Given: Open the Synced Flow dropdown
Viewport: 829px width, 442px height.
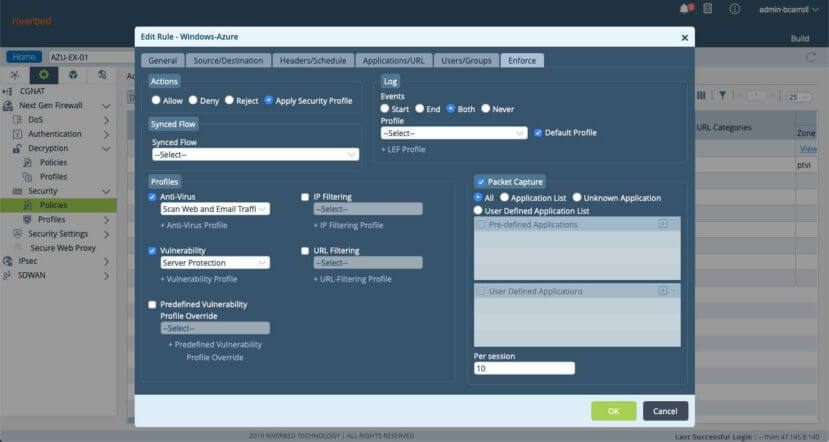Looking at the screenshot, I should 255,154.
